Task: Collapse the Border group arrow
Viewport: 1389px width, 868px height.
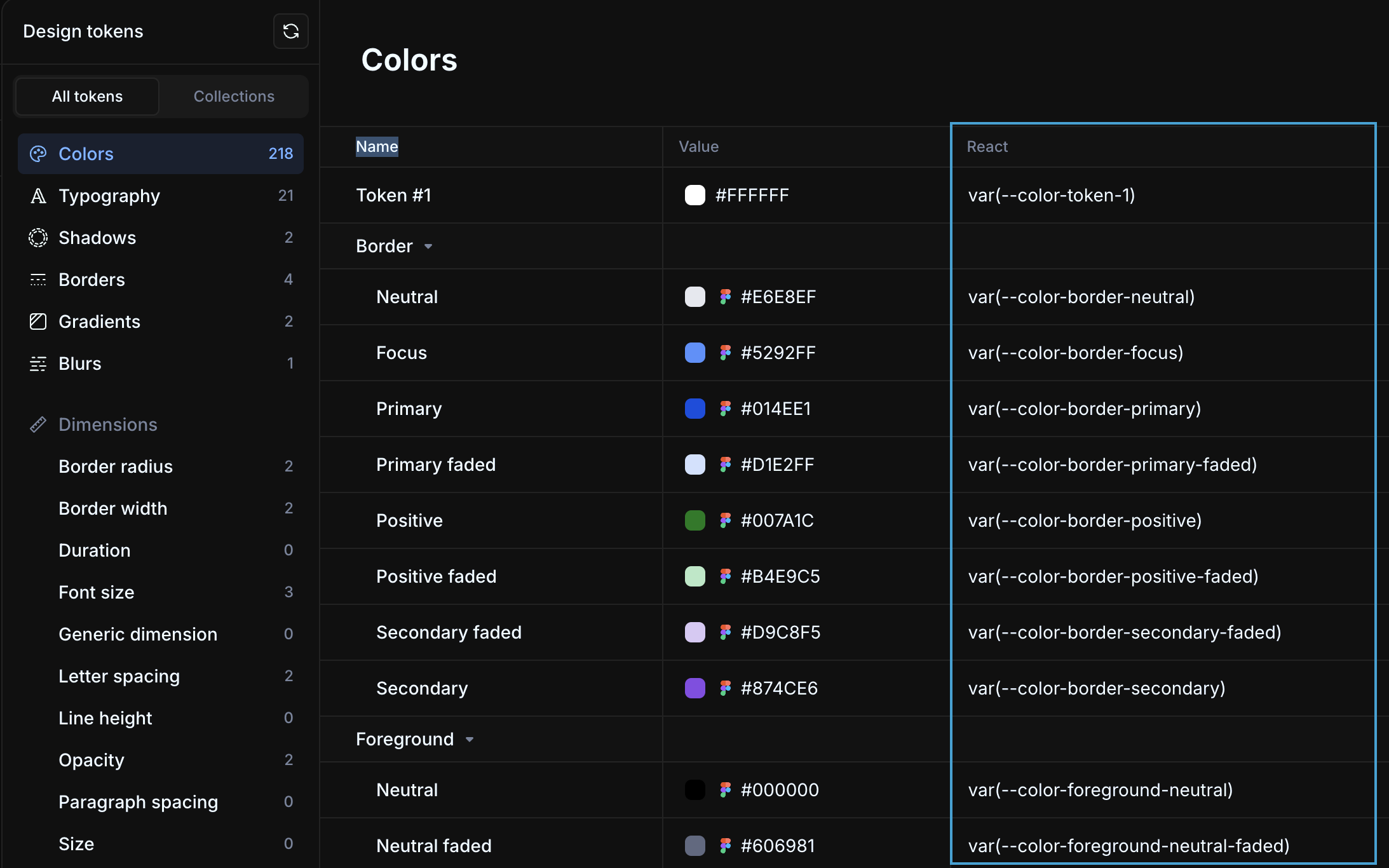Action: 428,247
